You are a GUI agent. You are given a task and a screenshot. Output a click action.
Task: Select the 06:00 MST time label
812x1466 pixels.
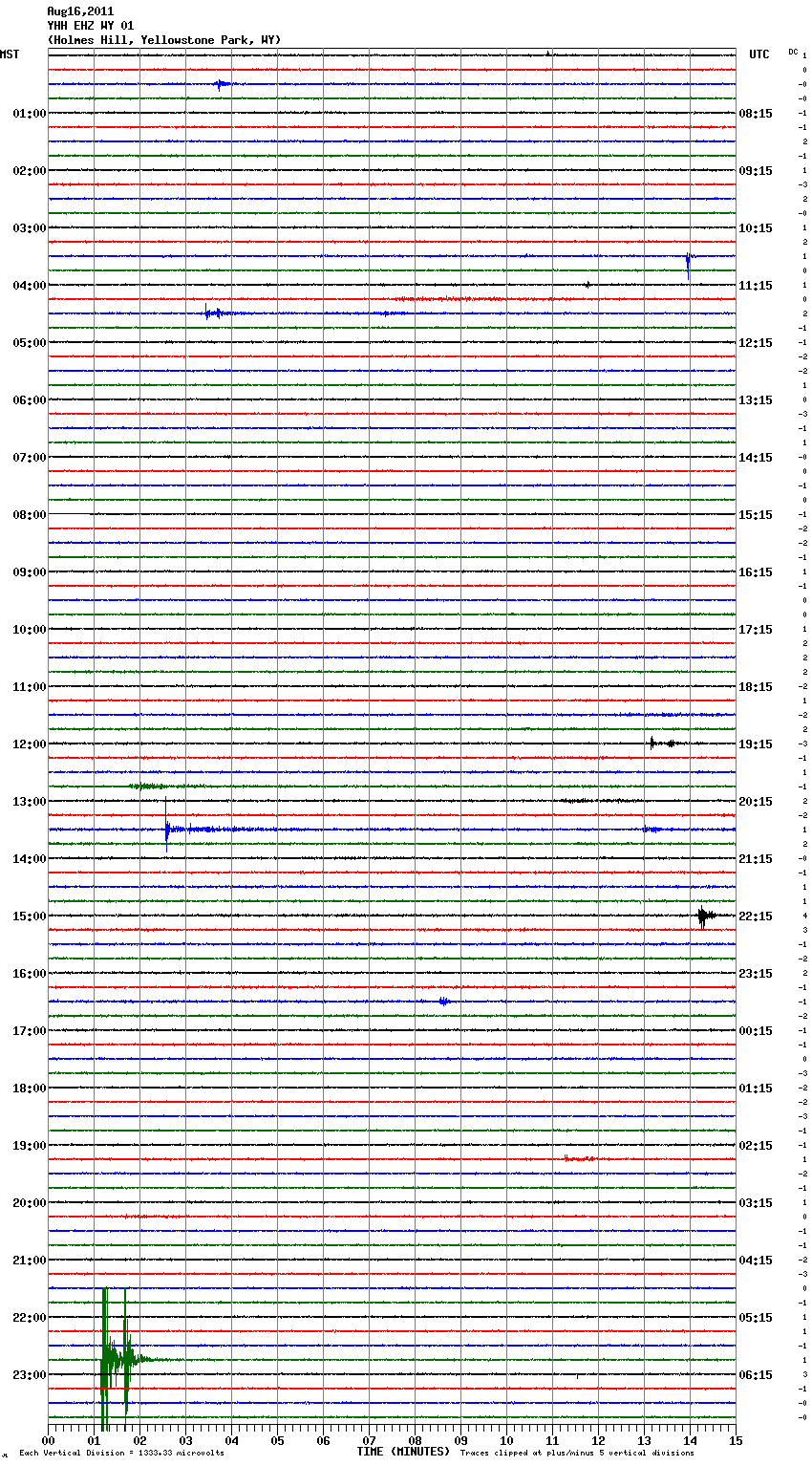click(30, 400)
